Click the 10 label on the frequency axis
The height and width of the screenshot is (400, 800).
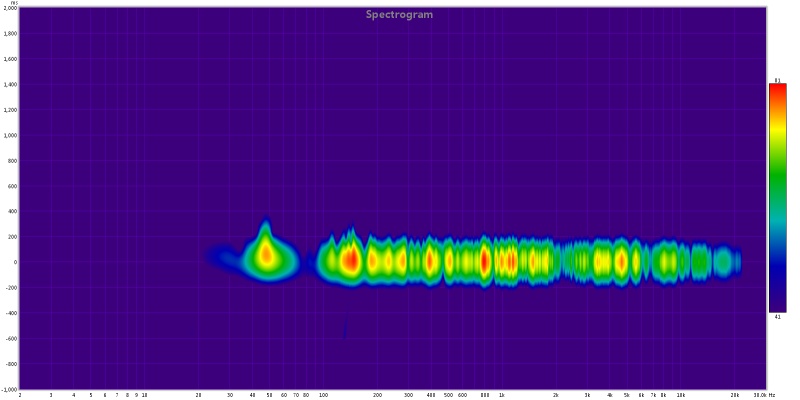(144, 395)
